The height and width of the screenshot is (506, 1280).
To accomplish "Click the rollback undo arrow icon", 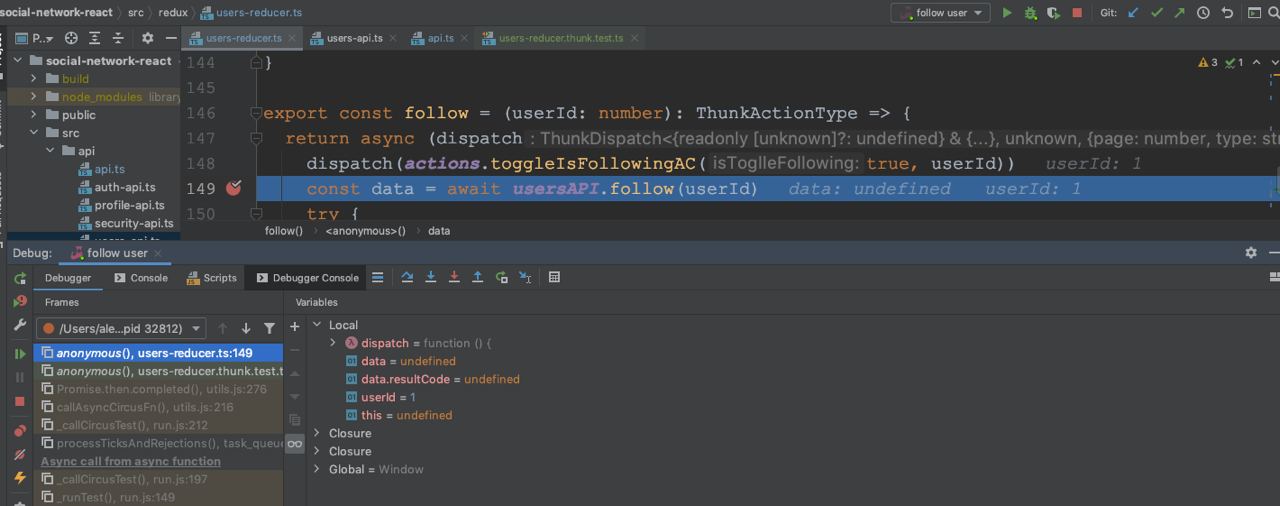I will [1227, 13].
